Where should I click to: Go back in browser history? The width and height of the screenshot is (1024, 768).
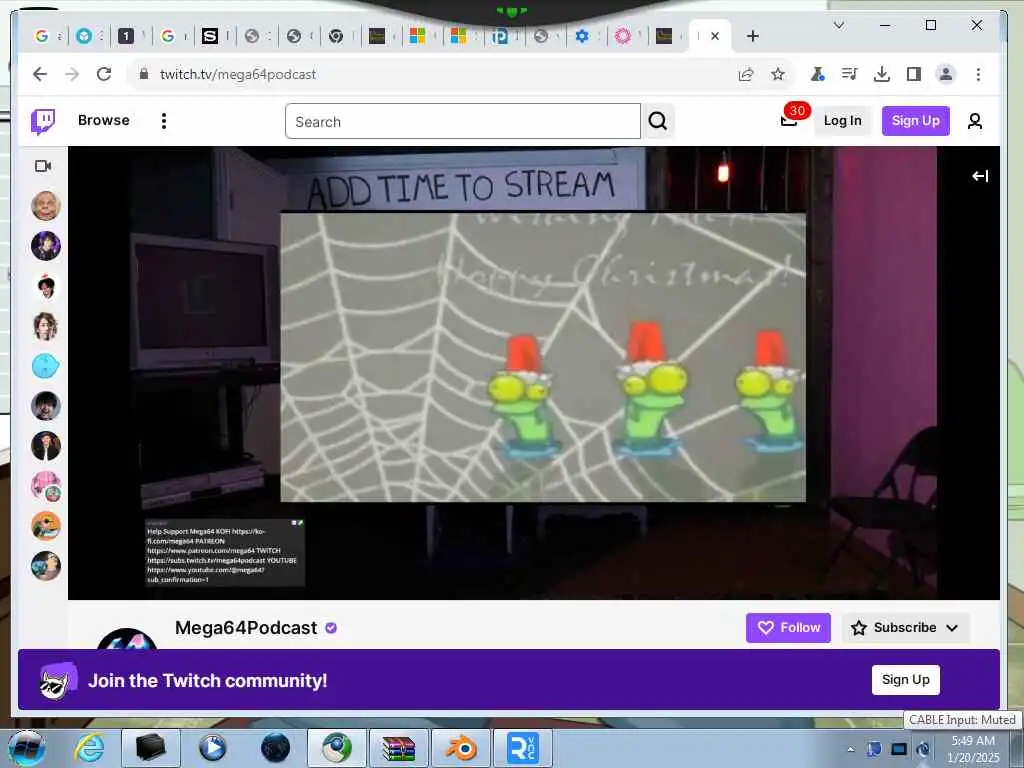tap(40, 74)
